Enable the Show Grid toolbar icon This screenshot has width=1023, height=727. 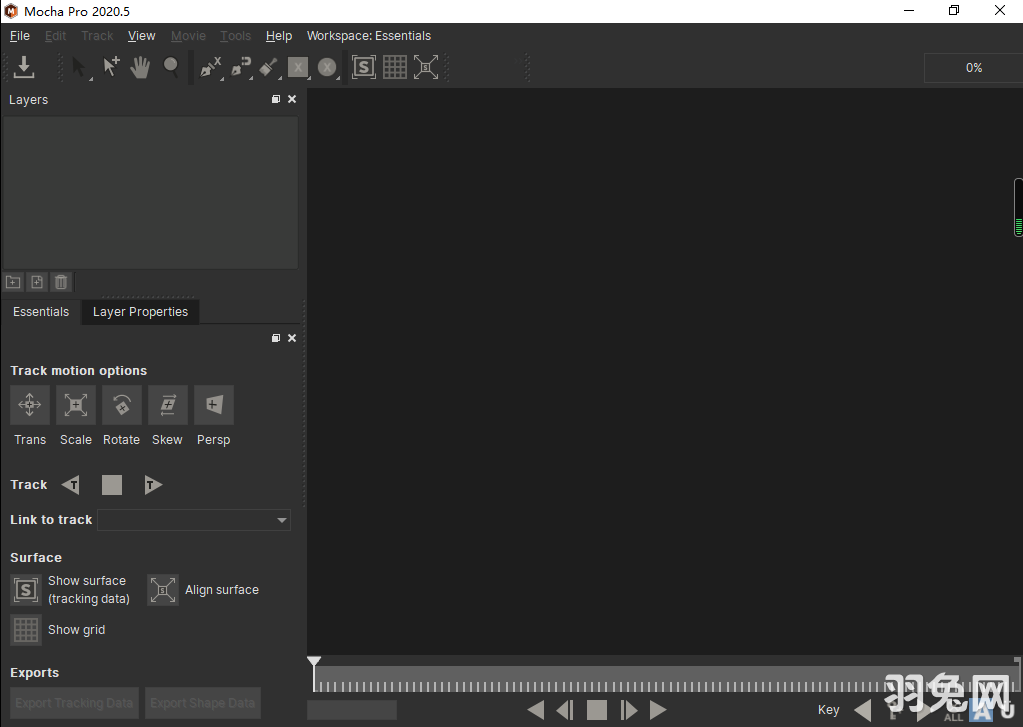[x=394, y=67]
